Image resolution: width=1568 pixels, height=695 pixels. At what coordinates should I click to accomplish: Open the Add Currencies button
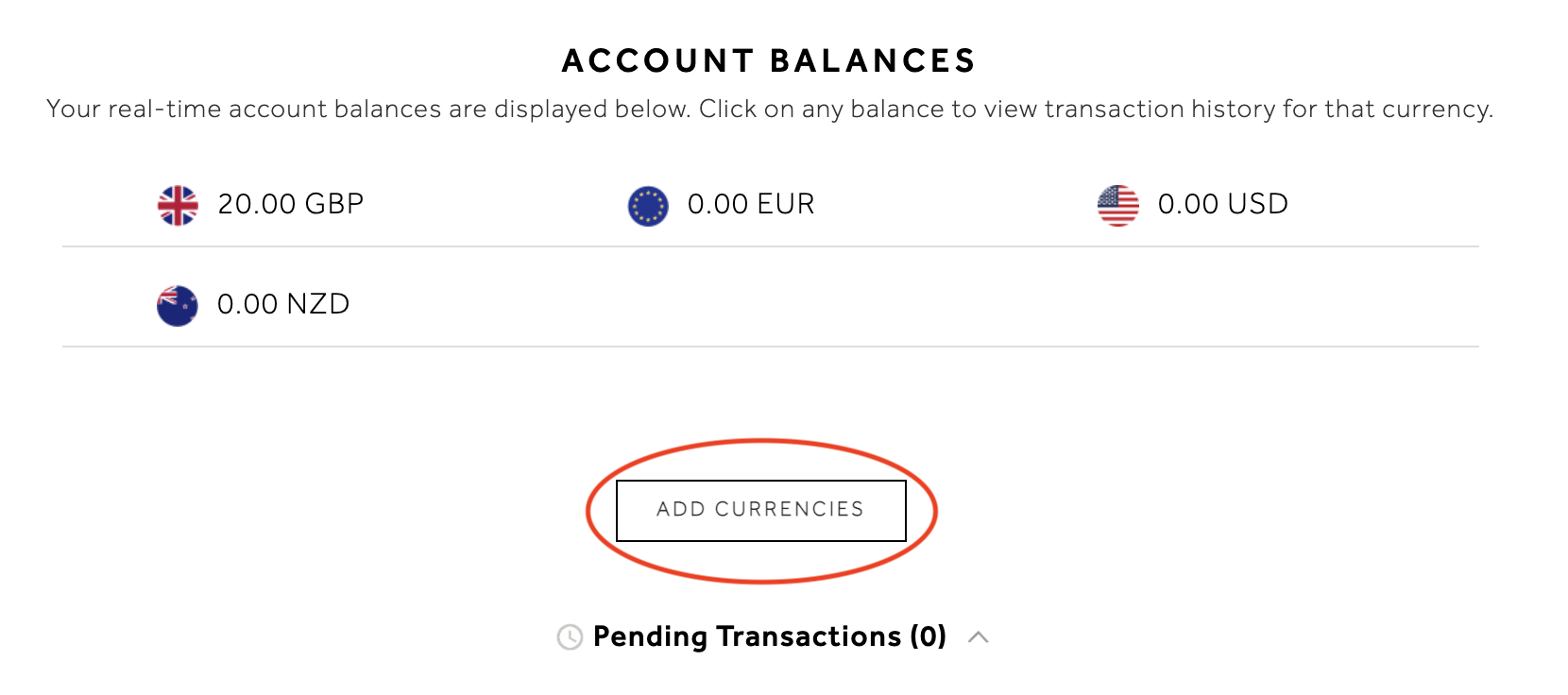click(x=761, y=511)
